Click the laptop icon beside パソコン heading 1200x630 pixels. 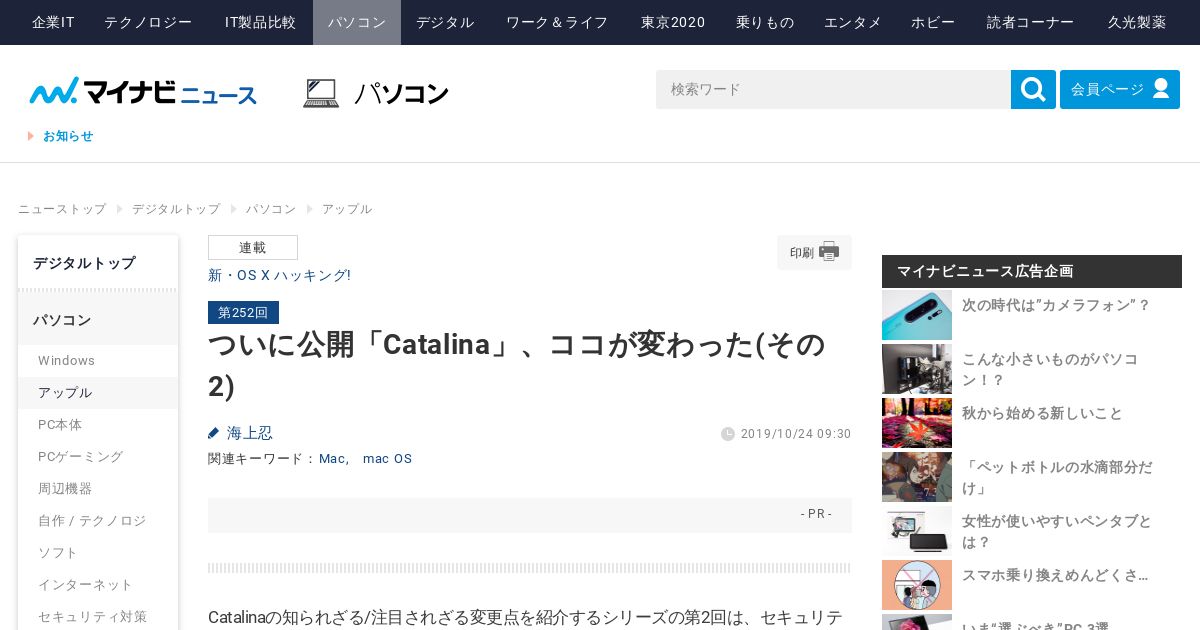[321, 93]
